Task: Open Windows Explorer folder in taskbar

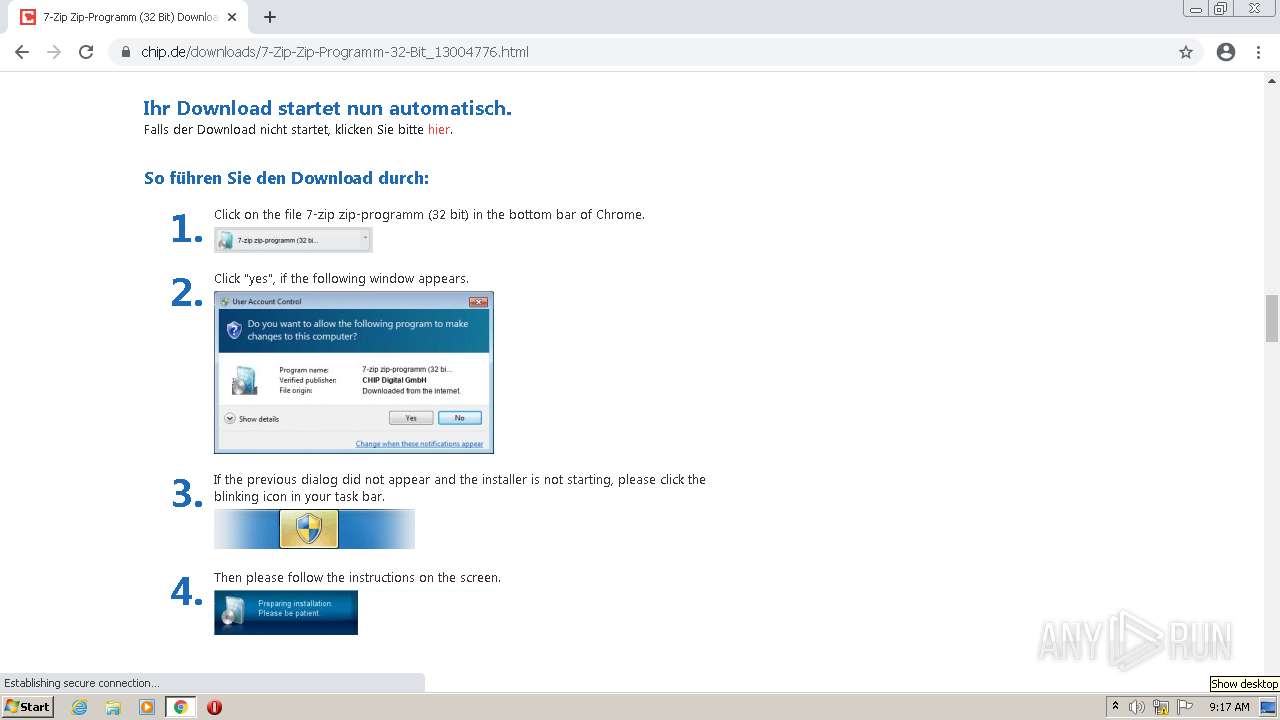Action: pos(113,707)
